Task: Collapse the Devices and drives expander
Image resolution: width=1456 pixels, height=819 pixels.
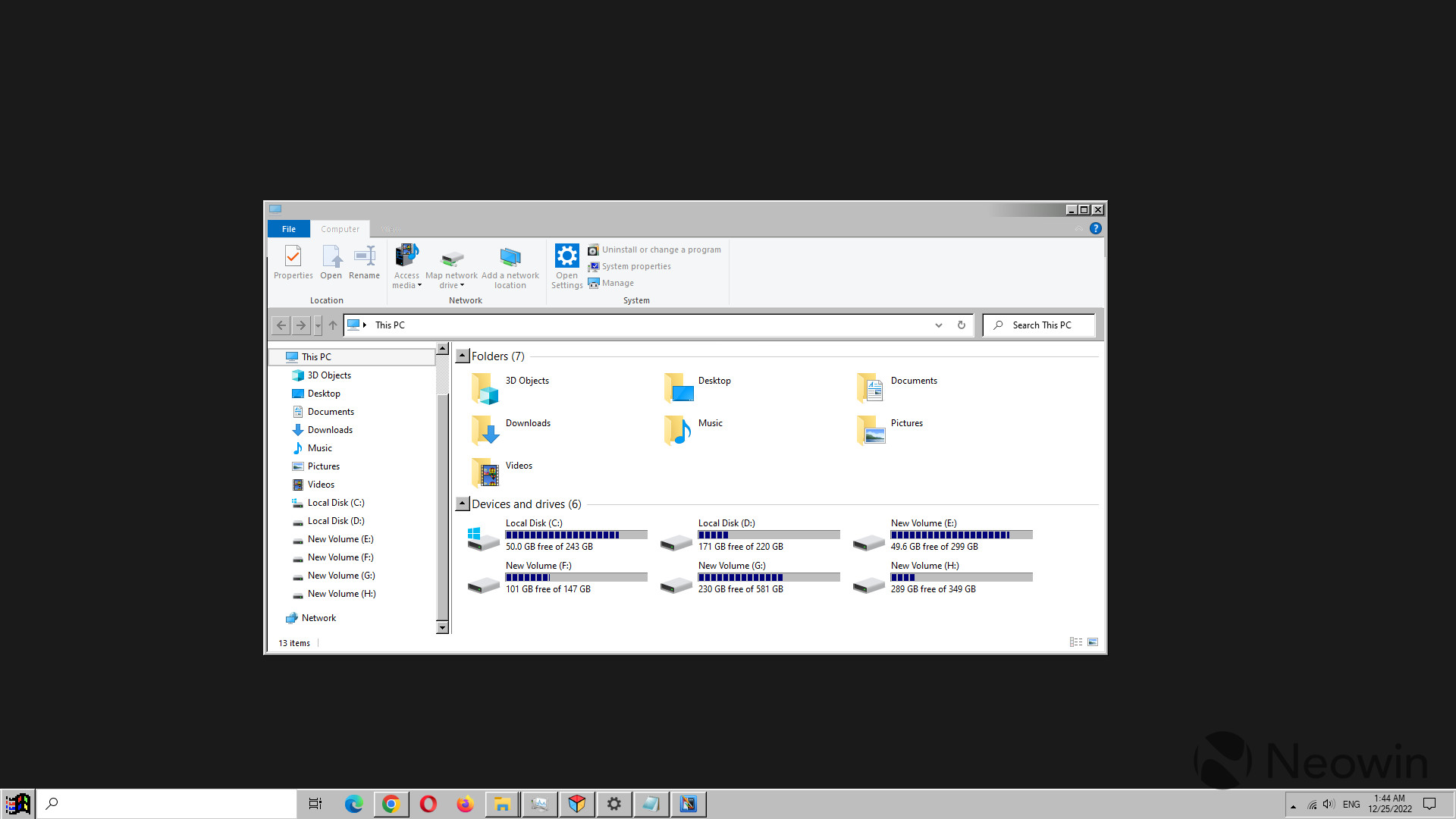Action: coord(462,503)
